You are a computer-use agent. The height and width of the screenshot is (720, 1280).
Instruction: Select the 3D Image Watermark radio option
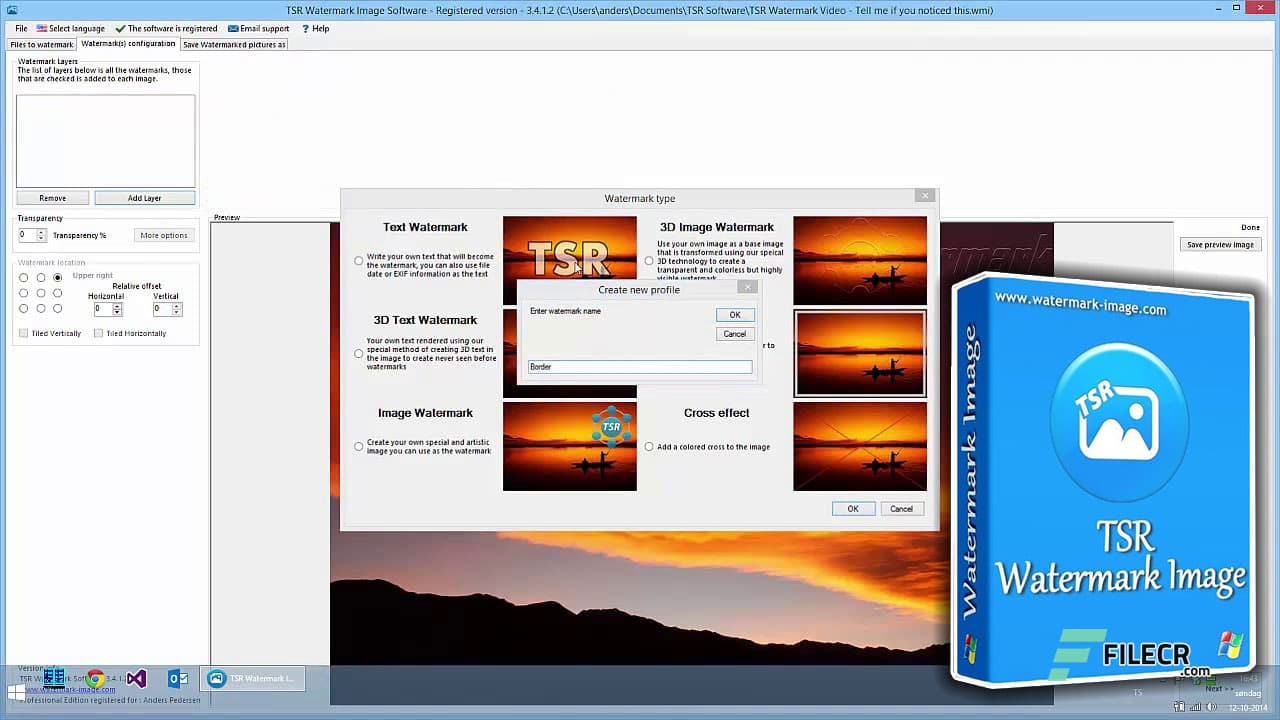pos(649,261)
